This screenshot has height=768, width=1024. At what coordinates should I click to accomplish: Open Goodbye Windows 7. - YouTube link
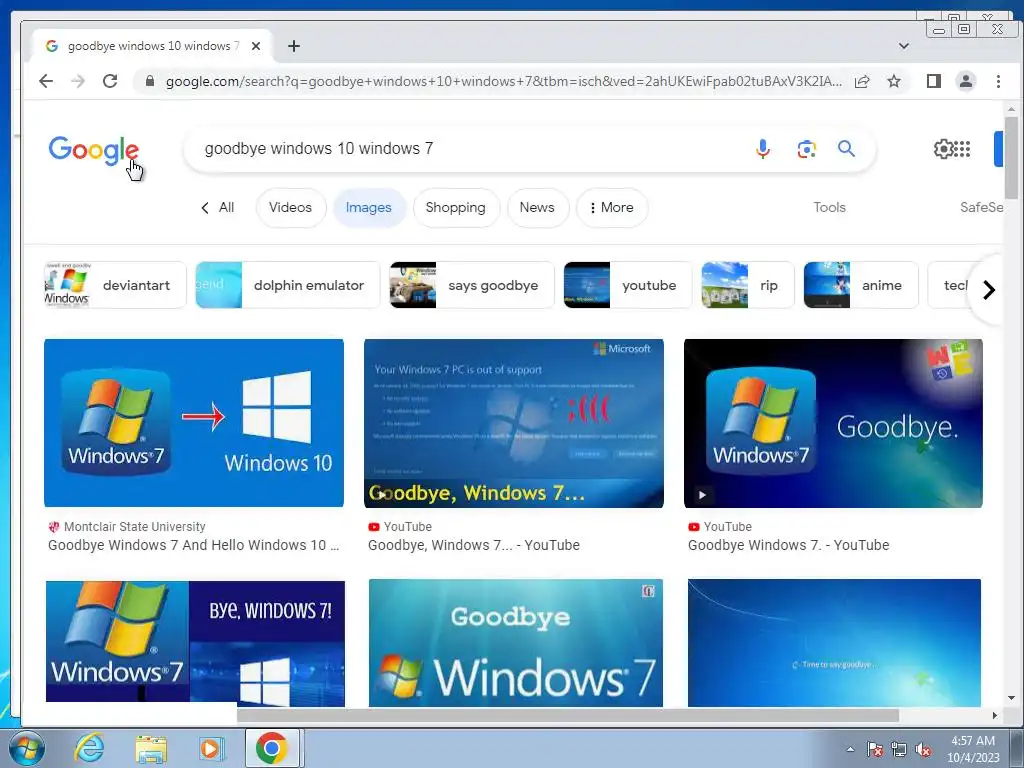tap(788, 545)
